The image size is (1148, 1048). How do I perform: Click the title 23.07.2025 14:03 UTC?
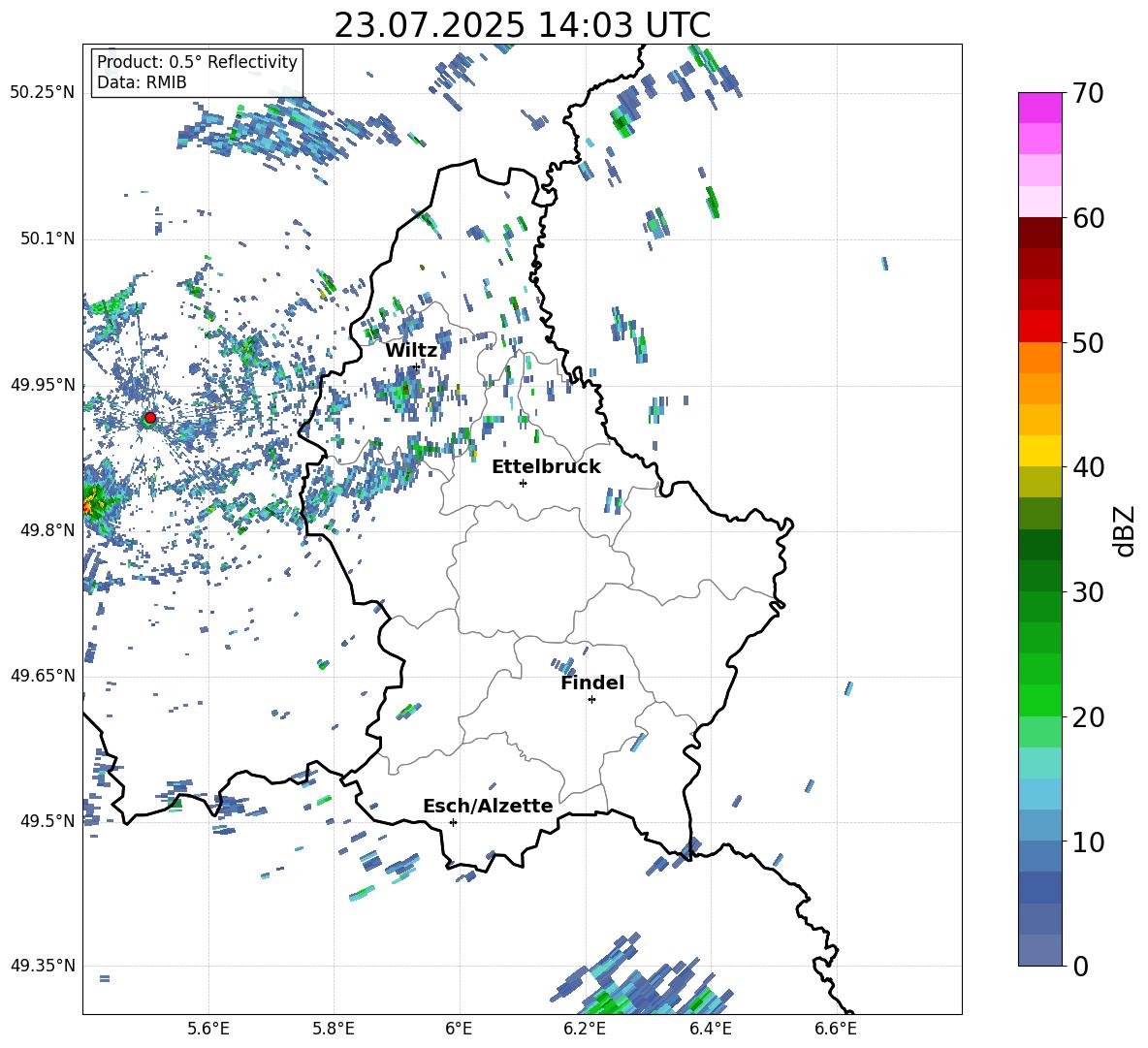pyautogui.click(x=523, y=25)
